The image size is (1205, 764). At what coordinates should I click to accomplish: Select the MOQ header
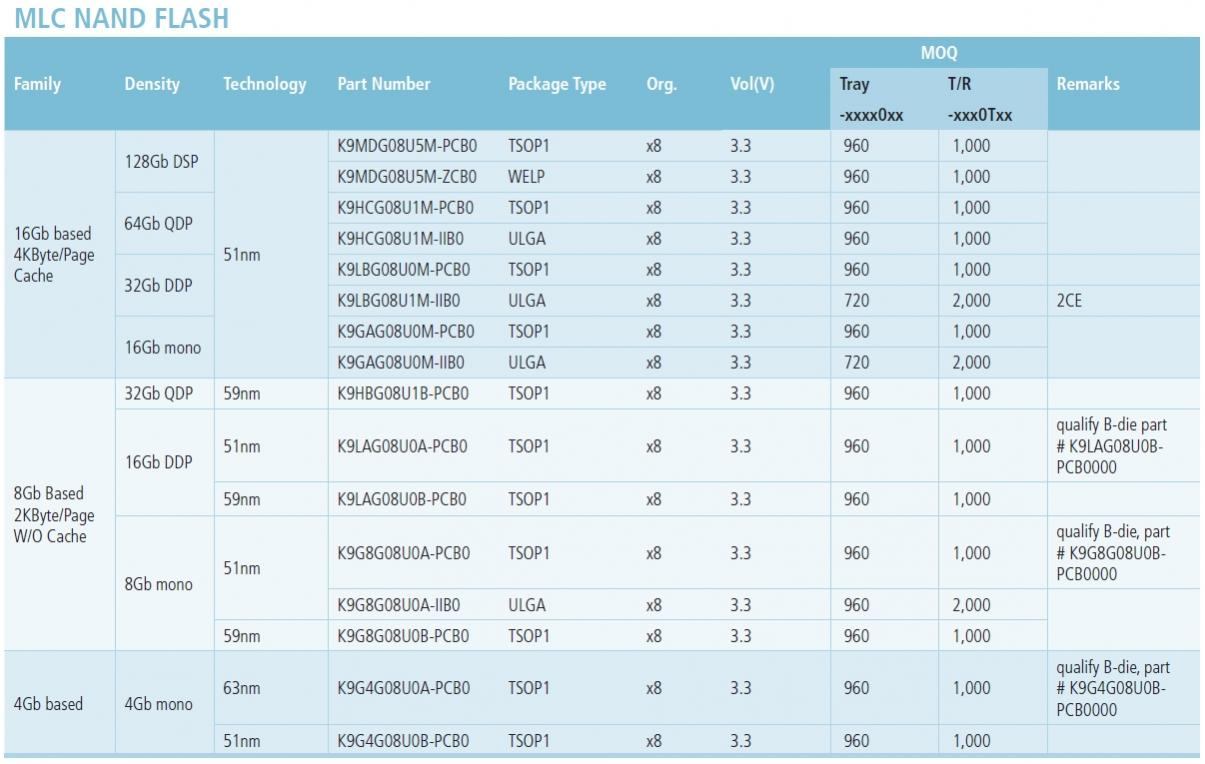[939, 53]
